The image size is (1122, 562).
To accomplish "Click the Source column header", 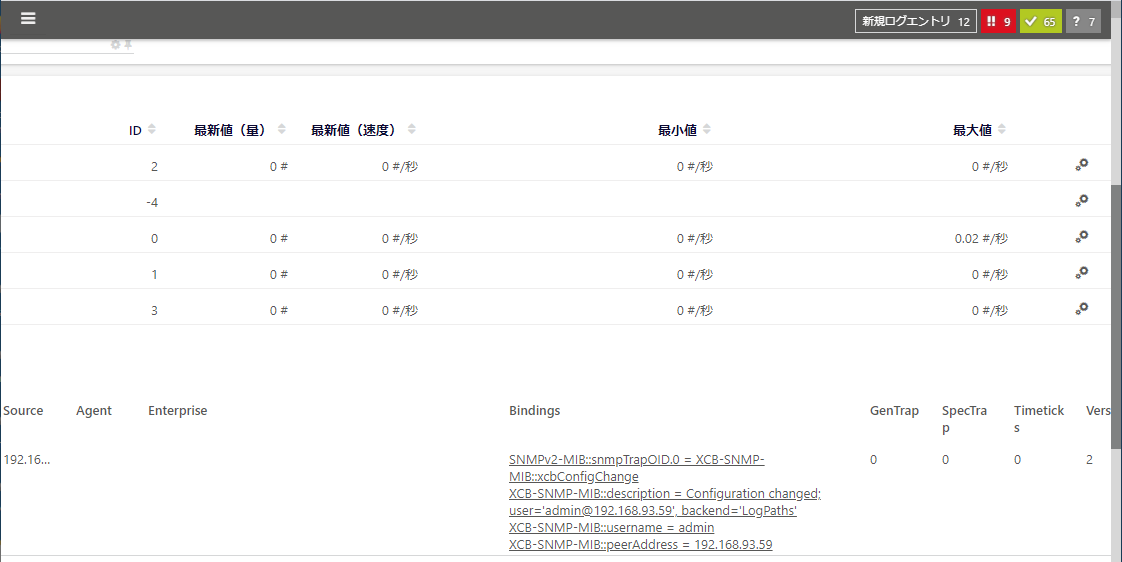I will (23, 410).
